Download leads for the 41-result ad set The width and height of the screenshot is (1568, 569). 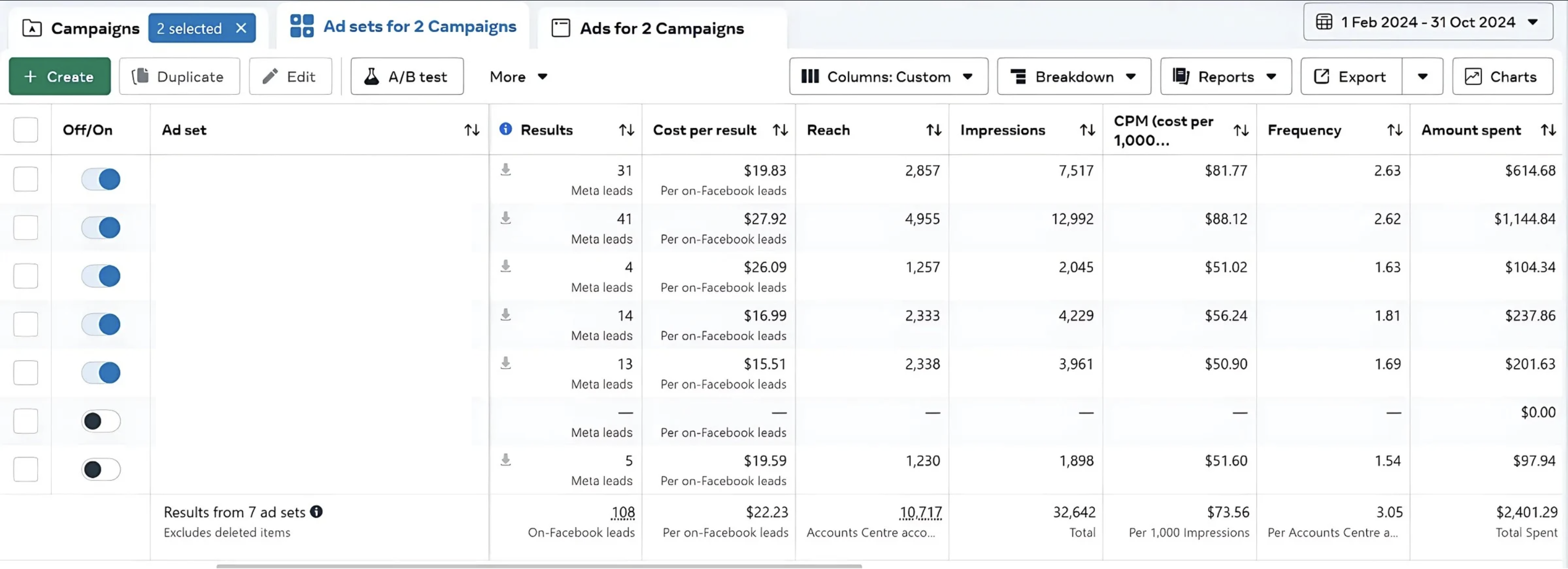(505, 218)
